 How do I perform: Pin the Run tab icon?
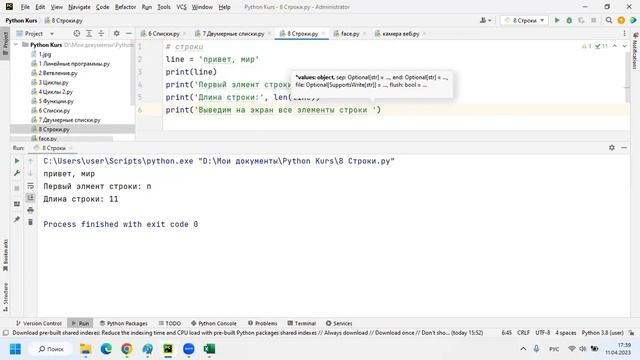pos(17,219)
